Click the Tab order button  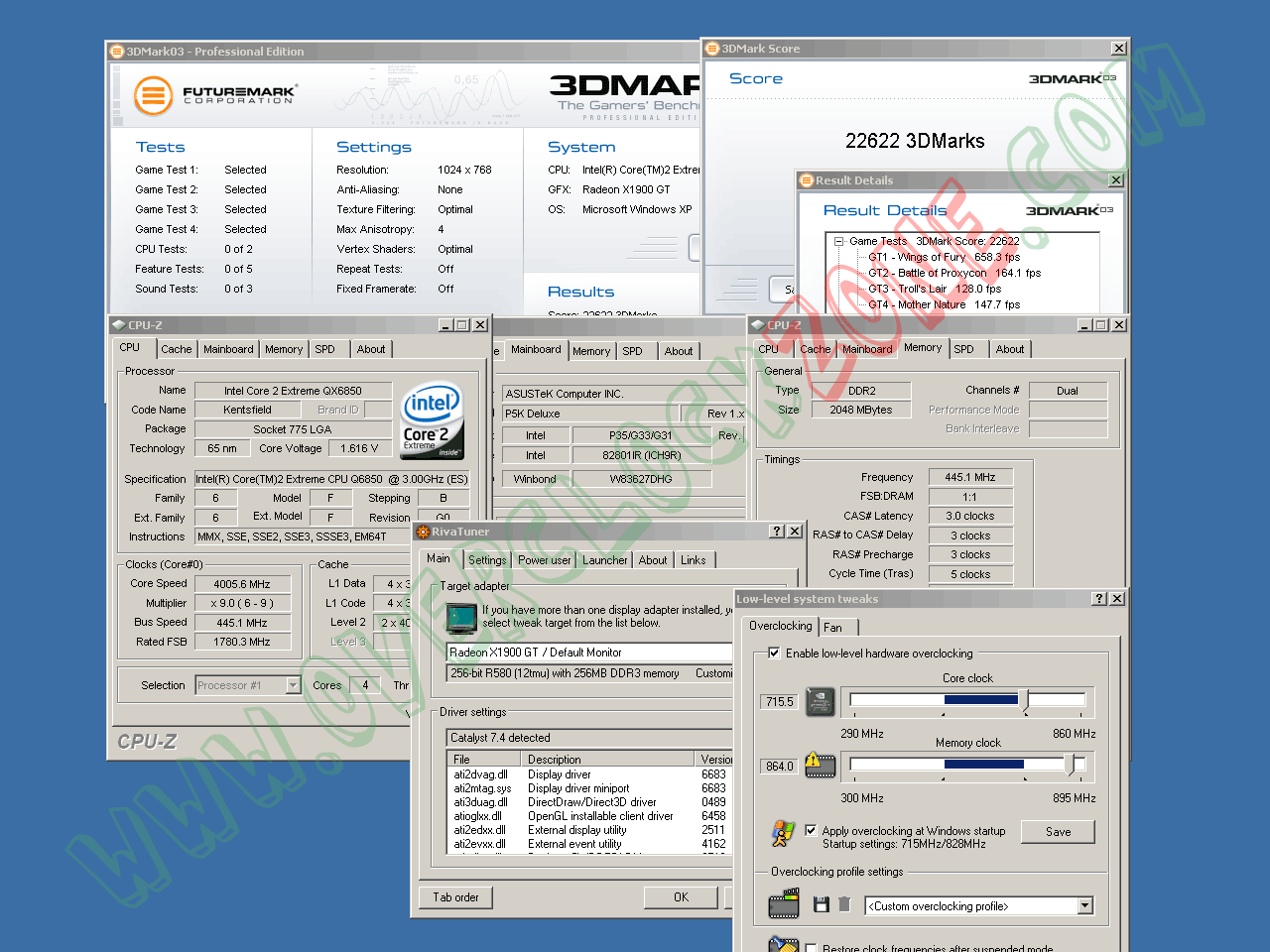(455, 897)
